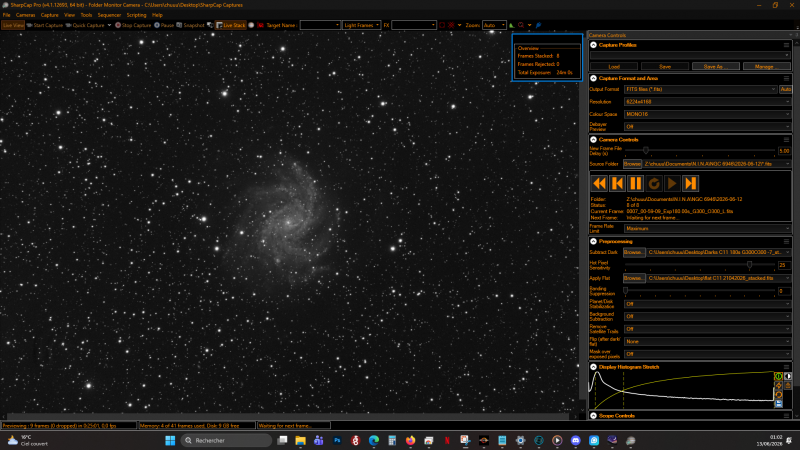
Task: Click the orange reset stretch circular icon
Action: (779, 395)
